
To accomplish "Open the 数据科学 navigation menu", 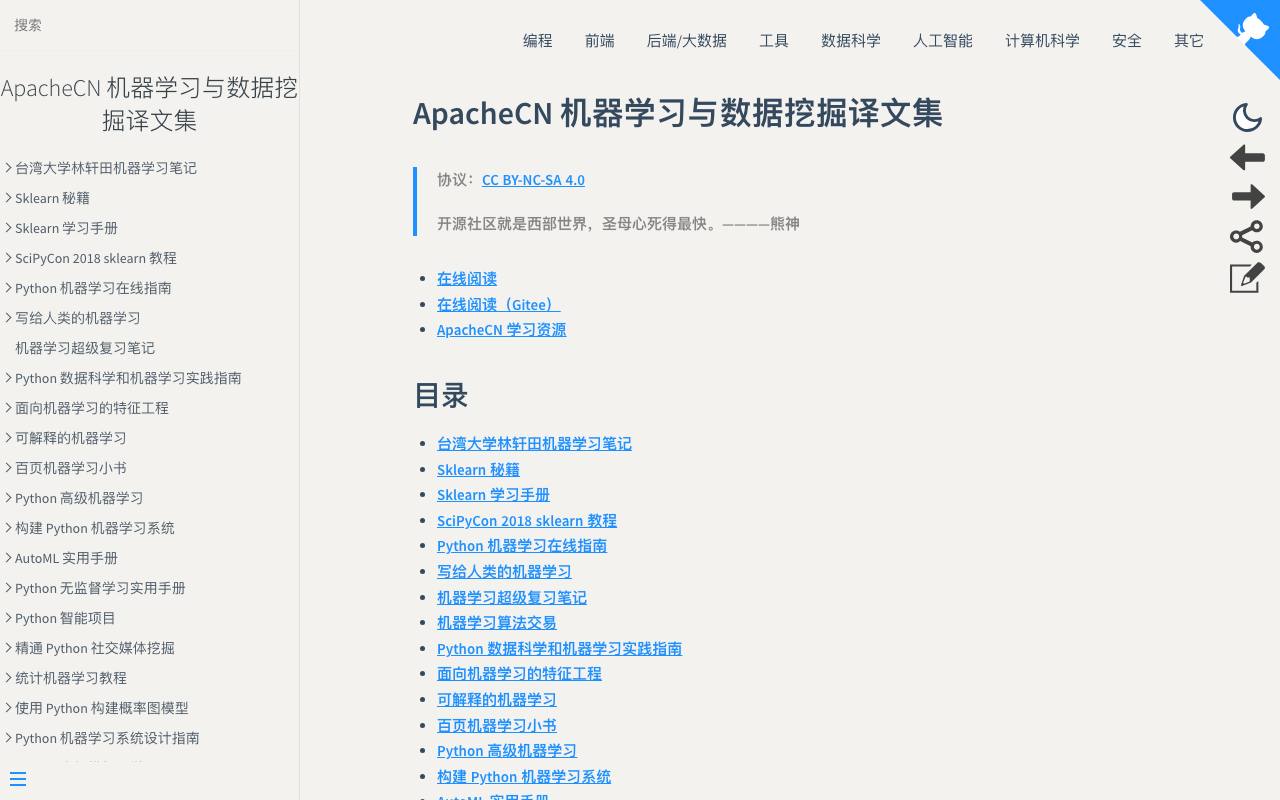I will click(x=851, y=40).
